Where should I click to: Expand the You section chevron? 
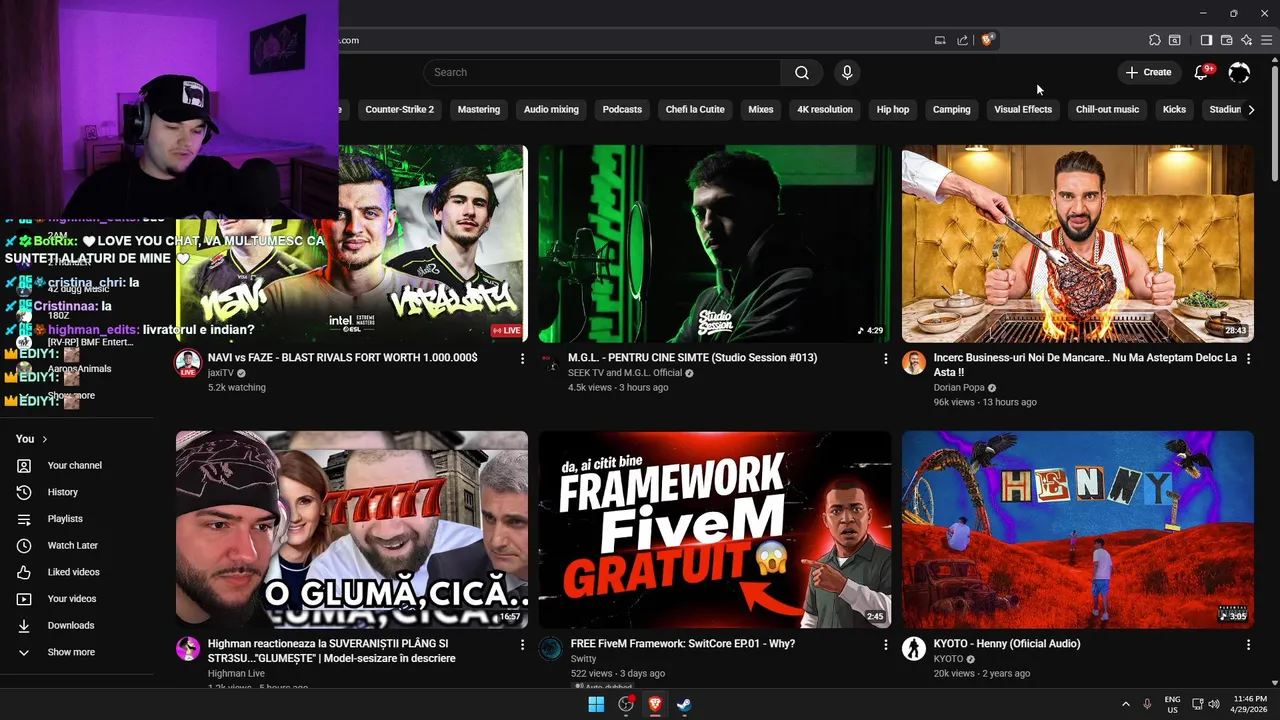pos(44,439)
